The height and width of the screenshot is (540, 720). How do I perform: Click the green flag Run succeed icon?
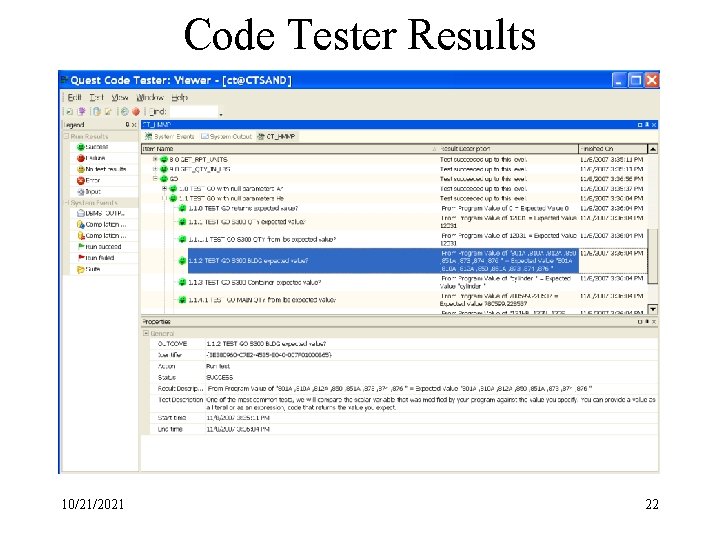[81, 247]
